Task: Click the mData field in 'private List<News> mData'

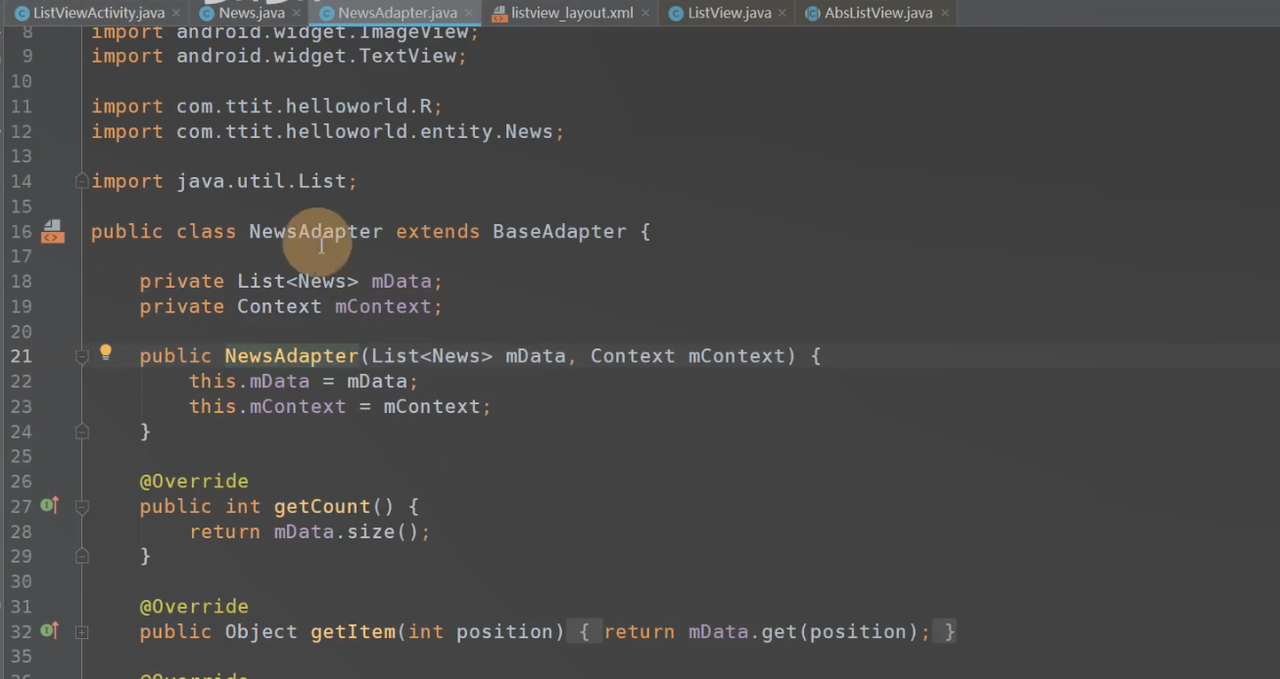Action: (401, 281)
